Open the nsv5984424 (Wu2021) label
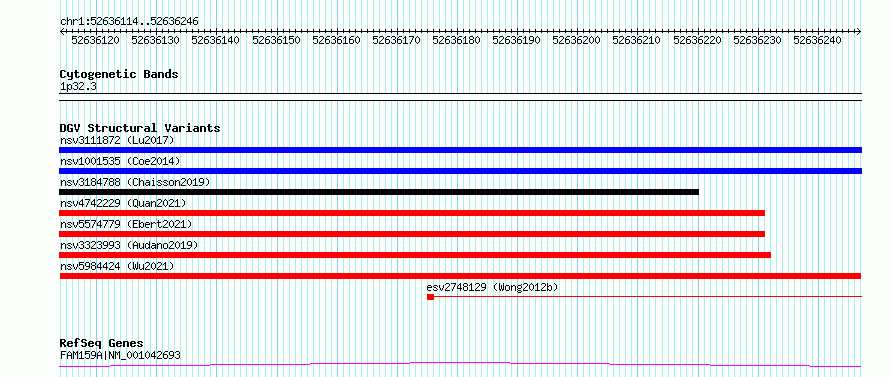890x377 pixels. pyautogui.click(x=117, y=266)
